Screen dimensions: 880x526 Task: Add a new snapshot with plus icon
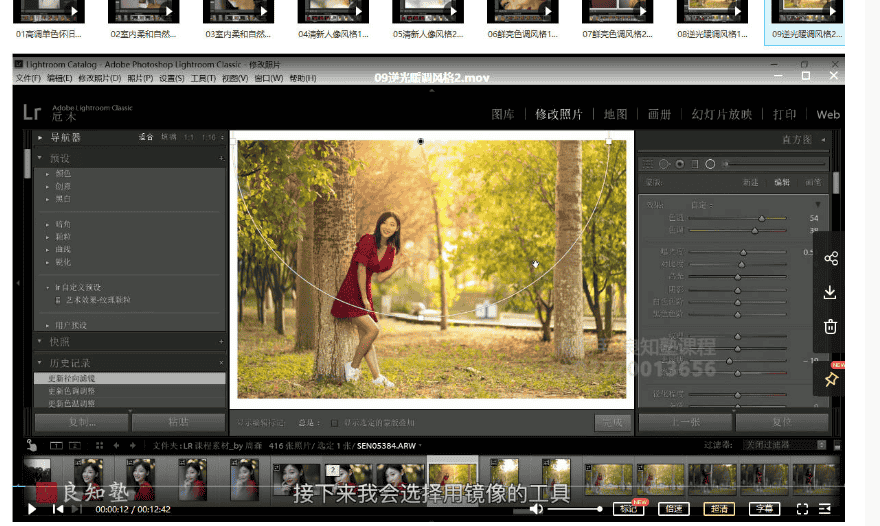[221, 341]
